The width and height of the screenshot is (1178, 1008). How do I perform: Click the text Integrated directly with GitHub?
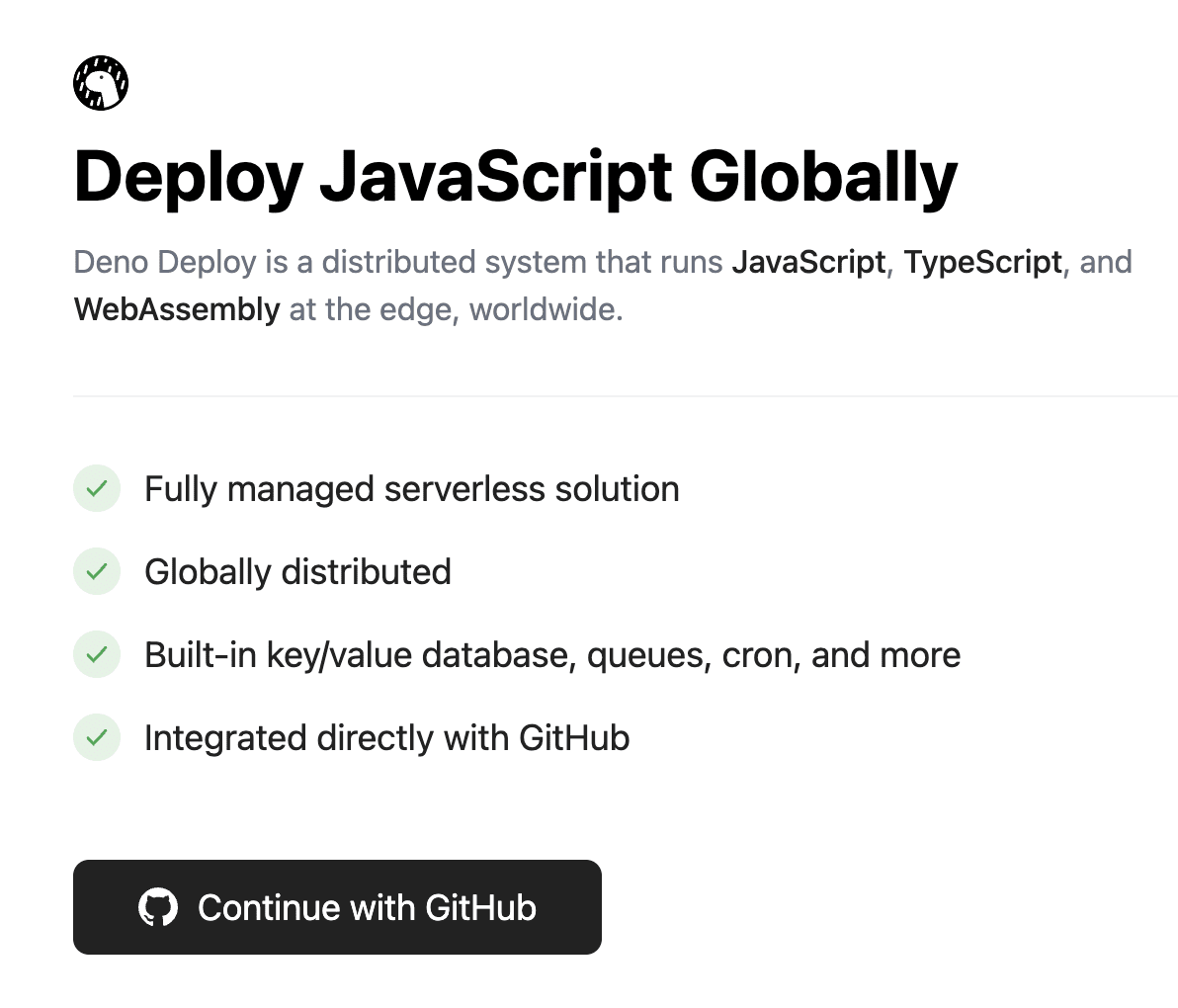[387, 738]
